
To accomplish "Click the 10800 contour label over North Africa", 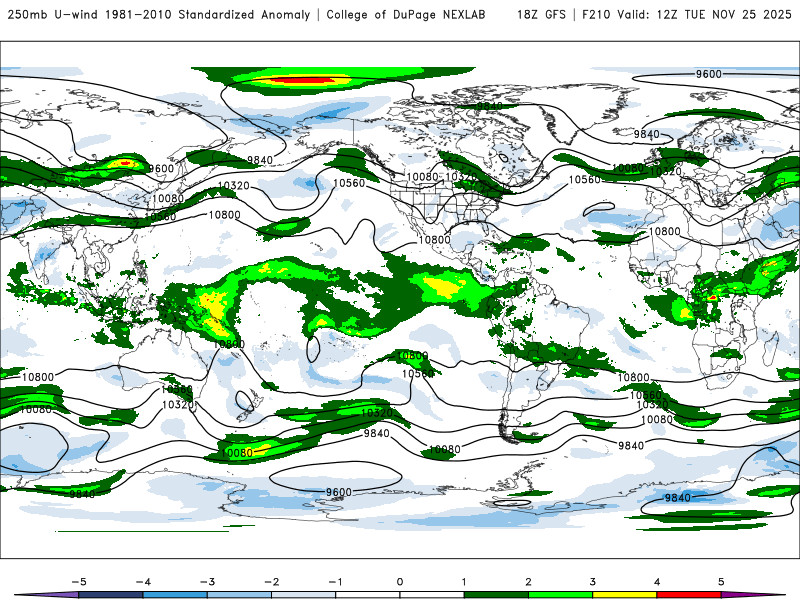I will coord(664,231).
